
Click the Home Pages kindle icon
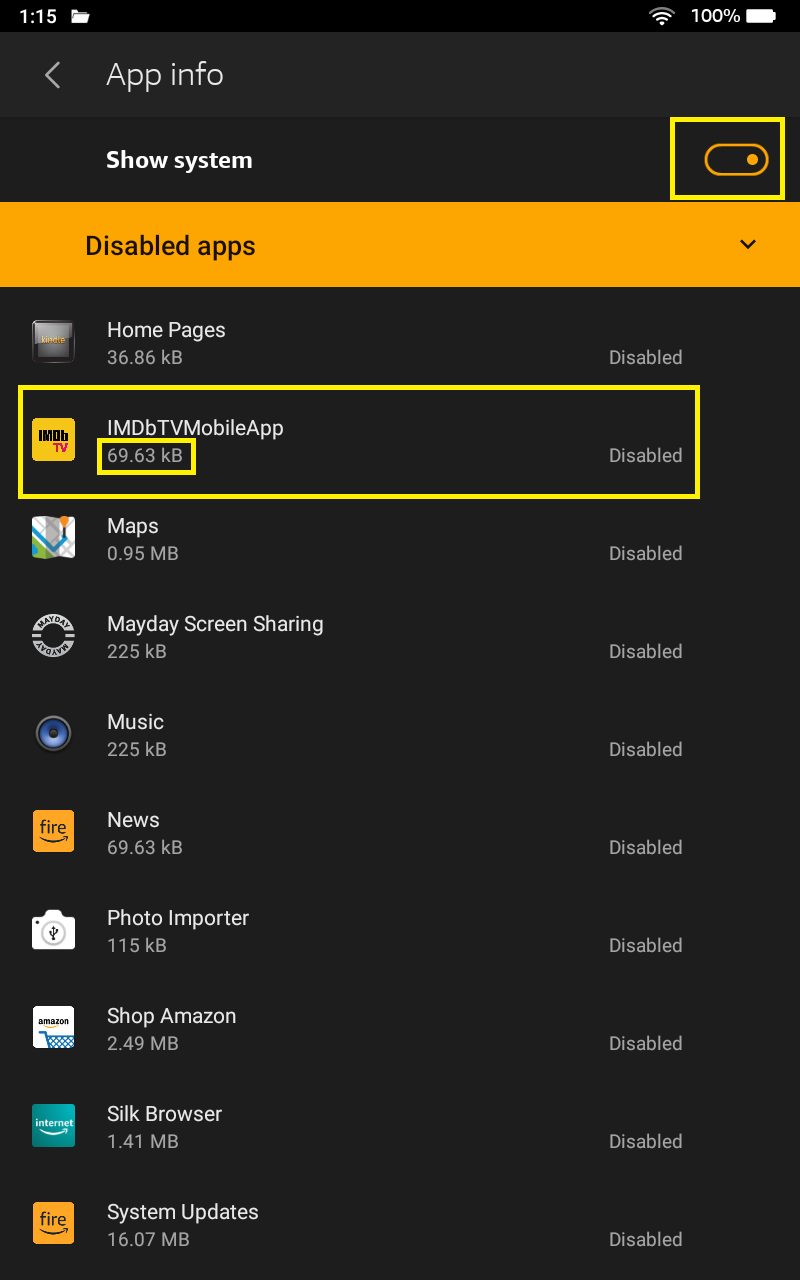click(x=53, y=341)
